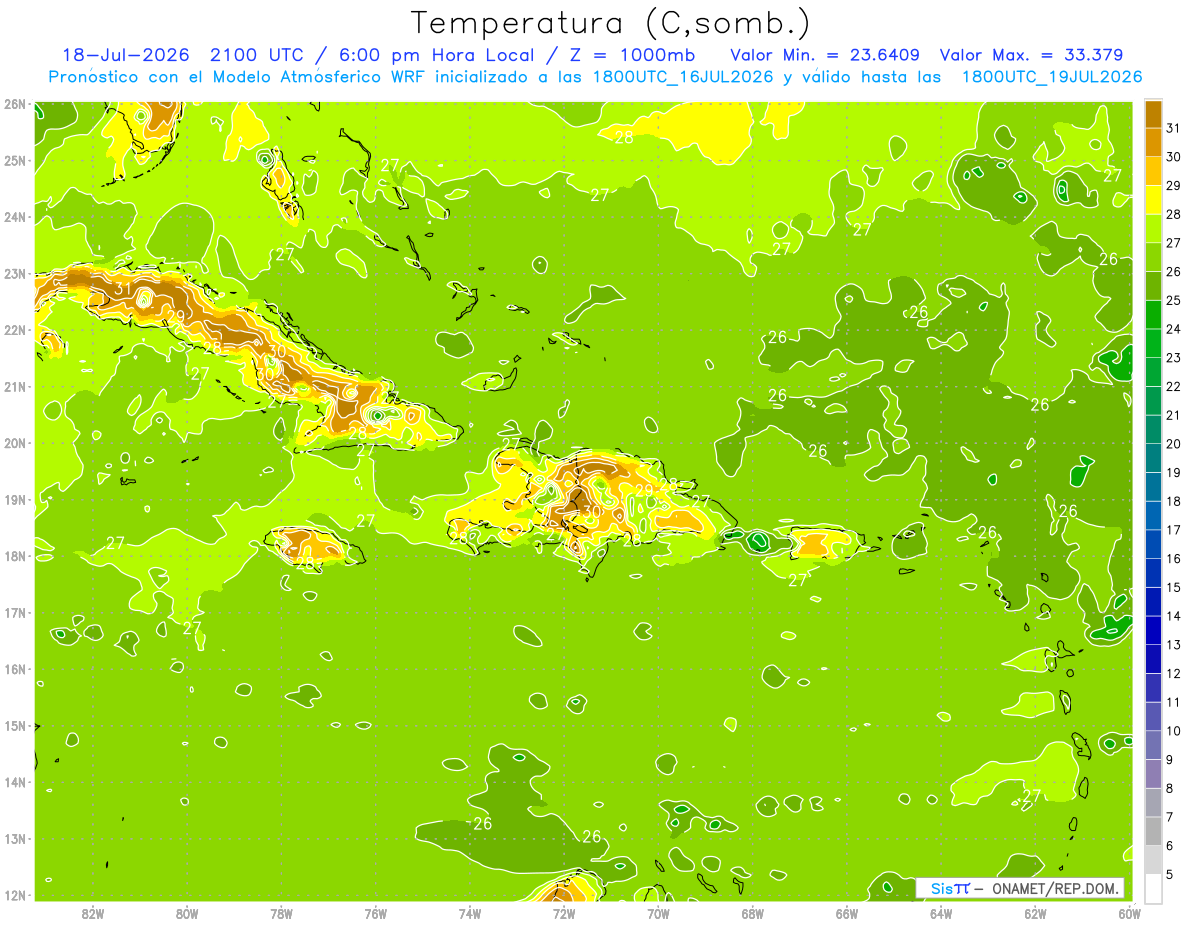Click the "66W" longitude axis label
Image resolution: width=1200 pixels, height=927 pixels.
[847, 913]
